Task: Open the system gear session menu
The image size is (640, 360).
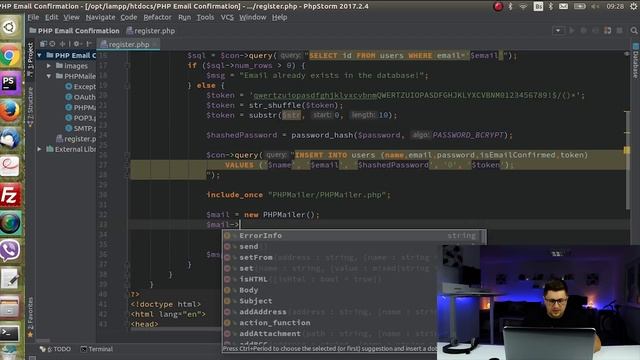Action: pyautogui.click(x=634, y=7)
